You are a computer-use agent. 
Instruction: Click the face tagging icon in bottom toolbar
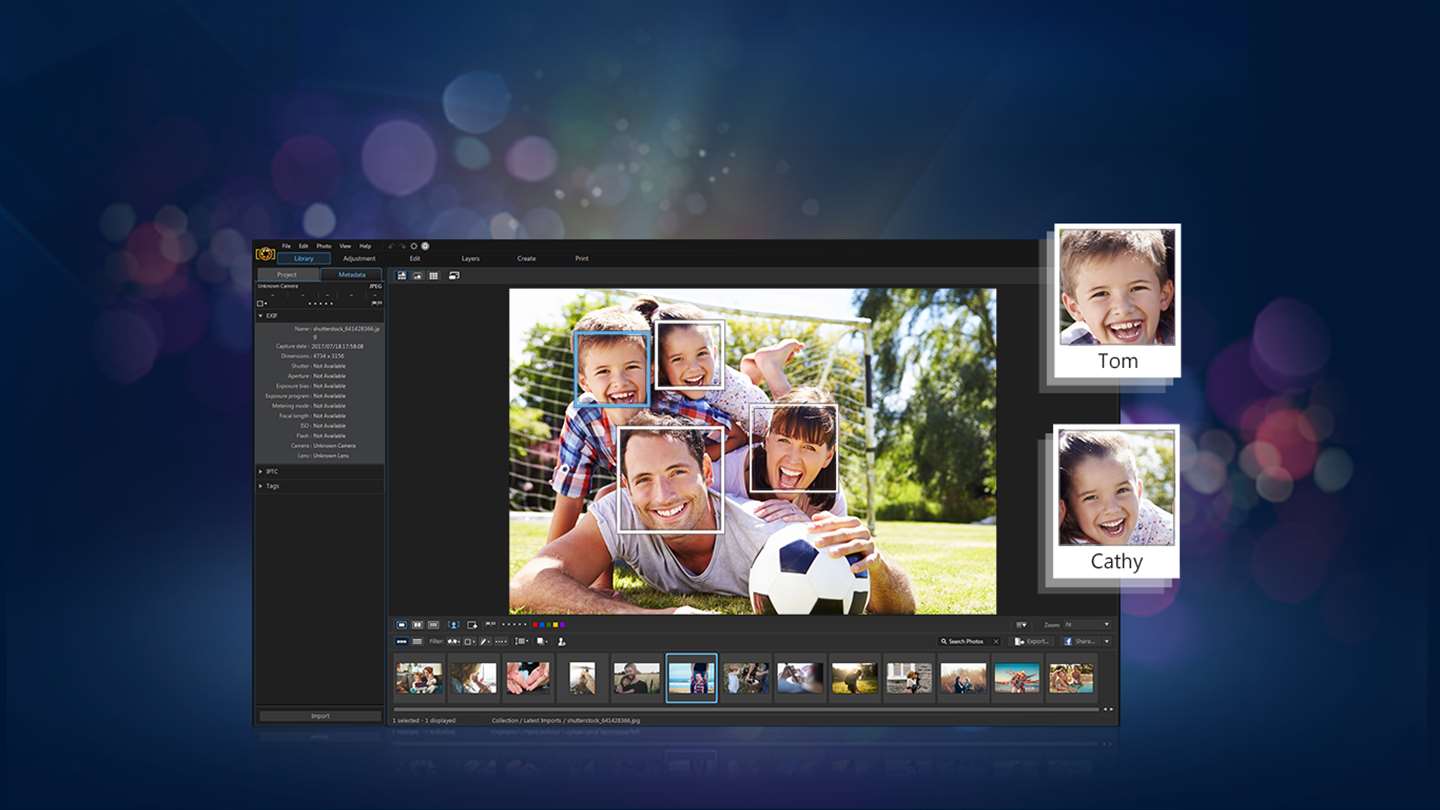(454, 624)
